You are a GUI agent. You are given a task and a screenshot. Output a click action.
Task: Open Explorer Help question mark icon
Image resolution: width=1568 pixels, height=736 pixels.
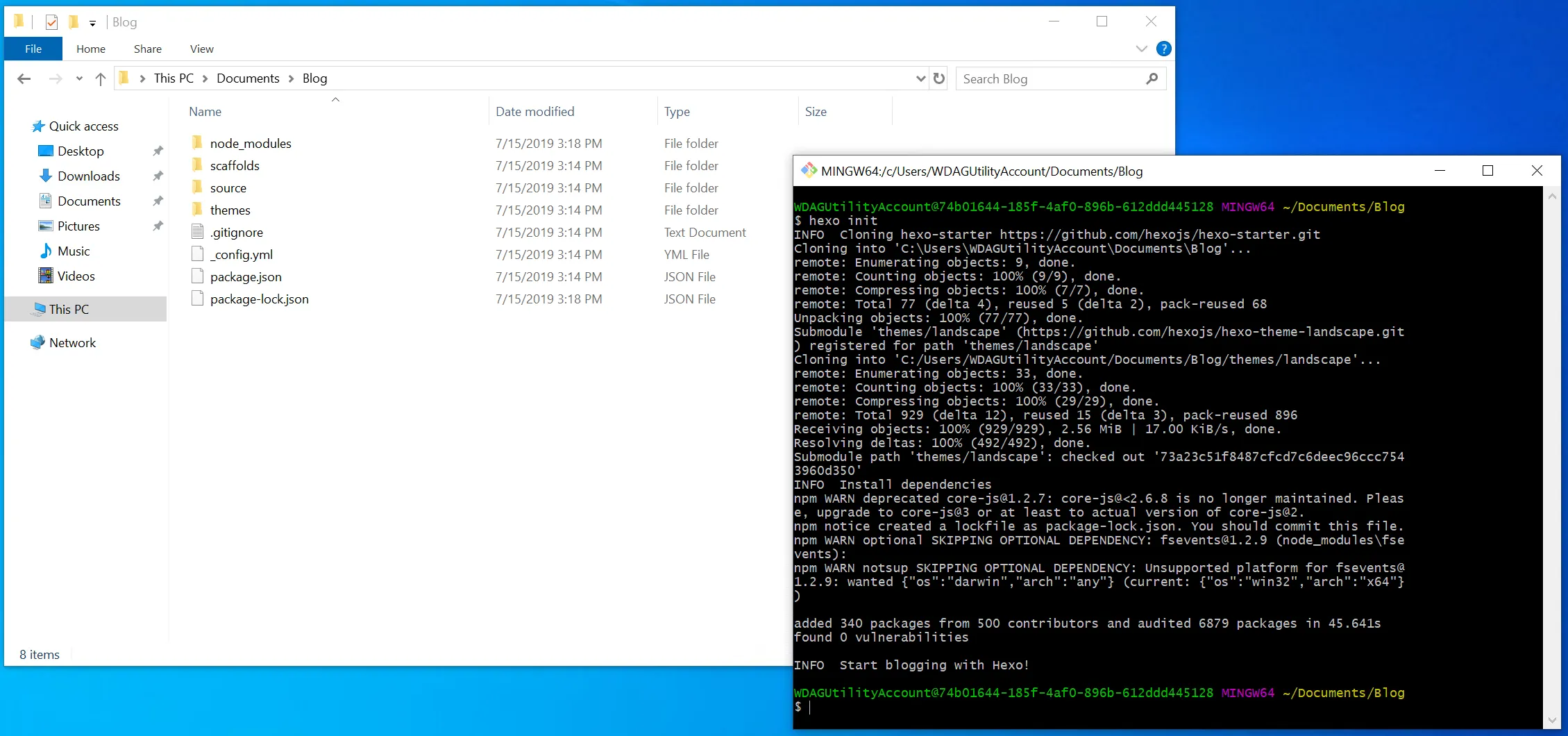(1164, 49)
